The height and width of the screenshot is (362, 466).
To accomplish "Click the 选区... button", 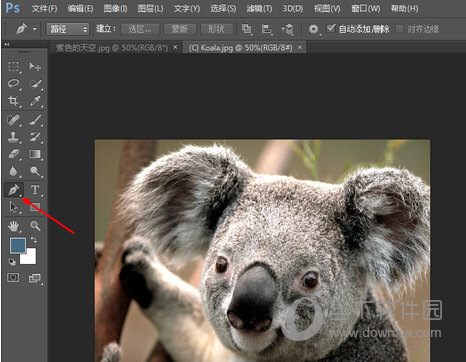I will (140, 29).
